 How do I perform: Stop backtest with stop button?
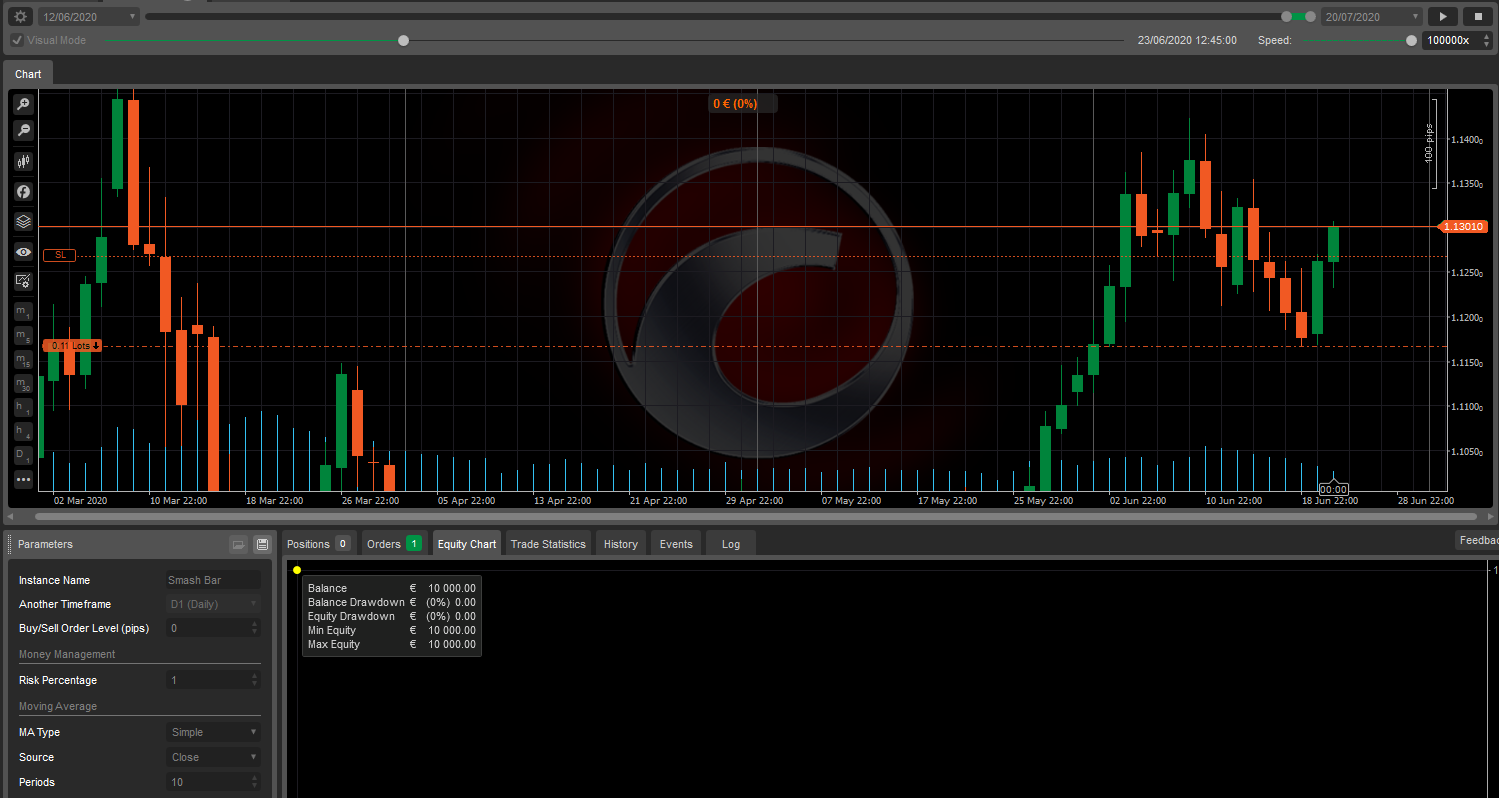(x=1478, y=16)
